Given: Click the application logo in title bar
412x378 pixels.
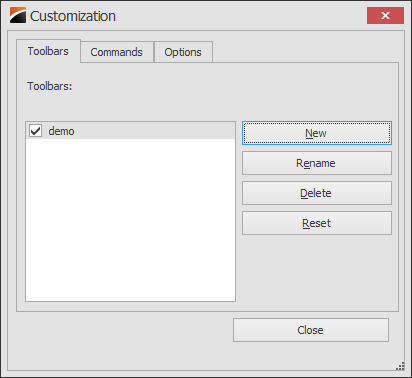Looking at the screenshot, I should click(x=18, y=15).
